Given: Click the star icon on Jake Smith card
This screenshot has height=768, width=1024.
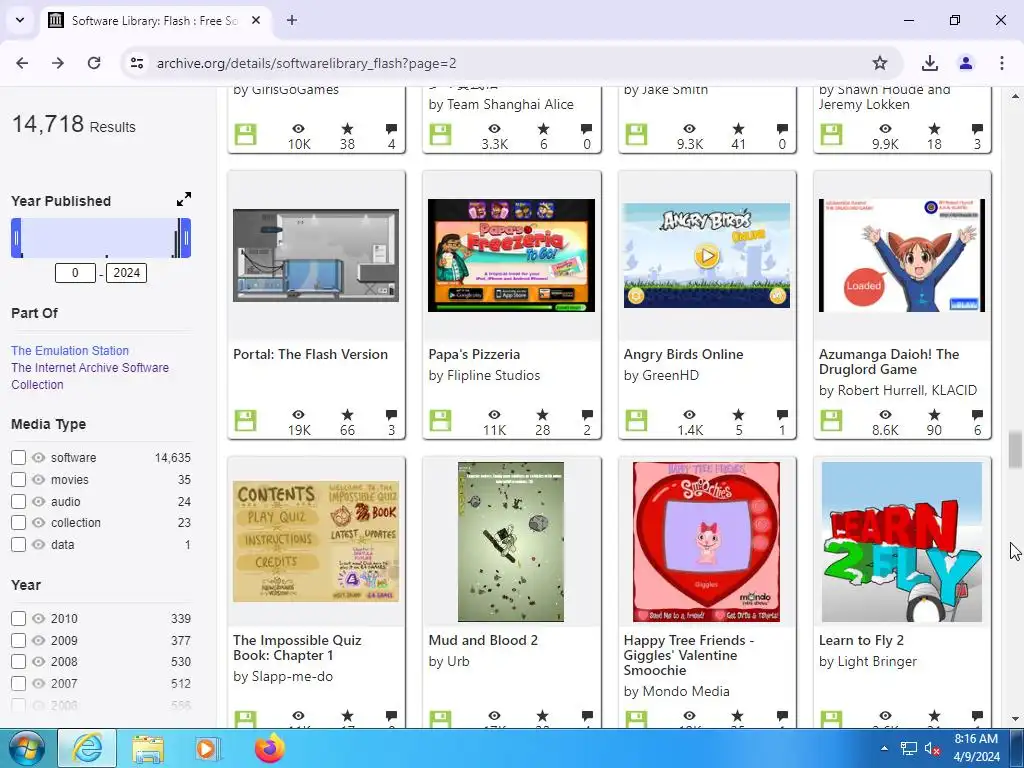Looking at the screenshot, I should pos(738,129).
